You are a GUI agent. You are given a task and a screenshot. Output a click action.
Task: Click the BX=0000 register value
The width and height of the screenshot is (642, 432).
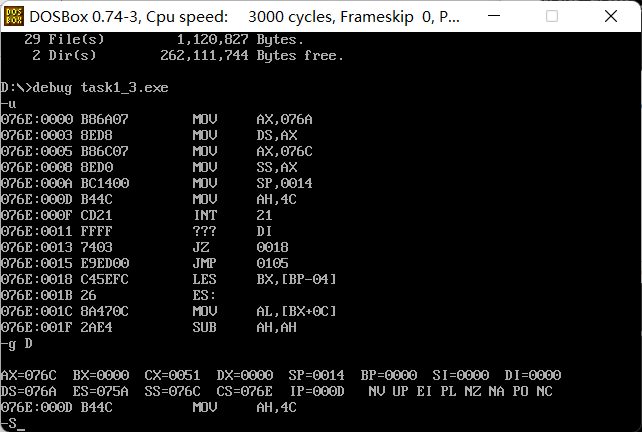coord(101,375)
